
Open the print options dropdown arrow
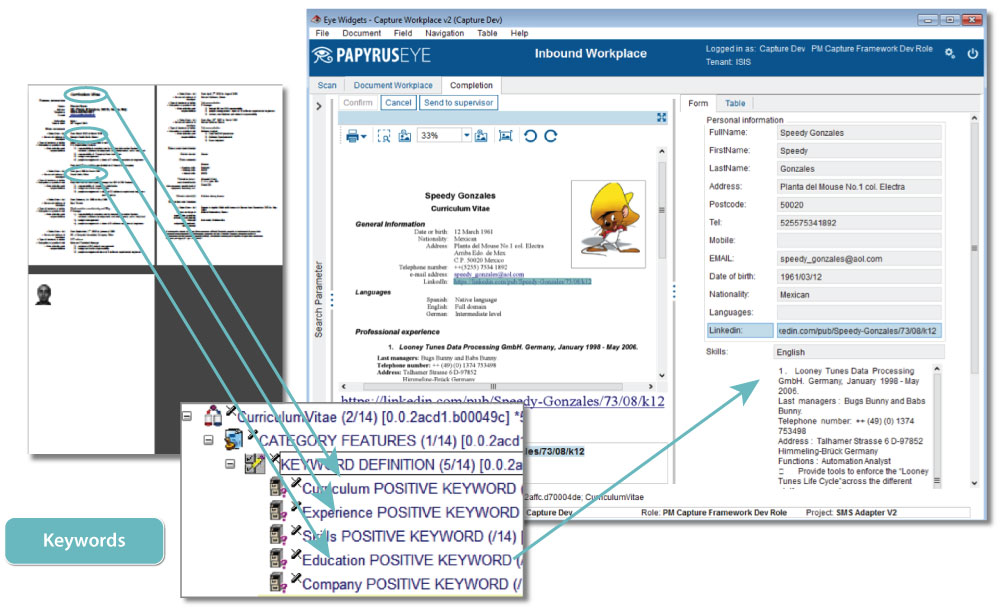point(364,137)
